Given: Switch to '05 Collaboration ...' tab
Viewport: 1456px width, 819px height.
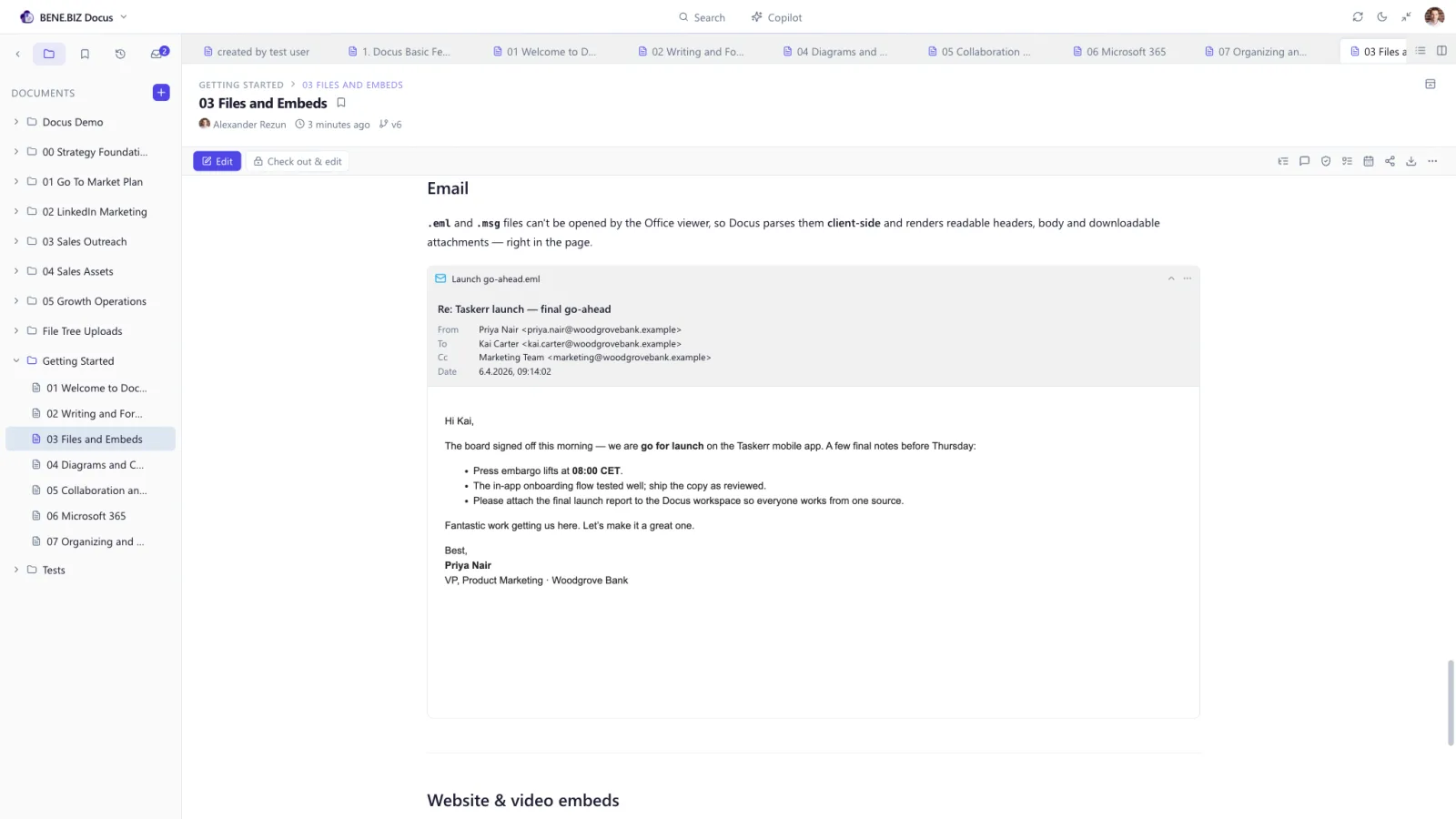Looking at the screenshot, I should pyautogui.click(x=979, y=52).
